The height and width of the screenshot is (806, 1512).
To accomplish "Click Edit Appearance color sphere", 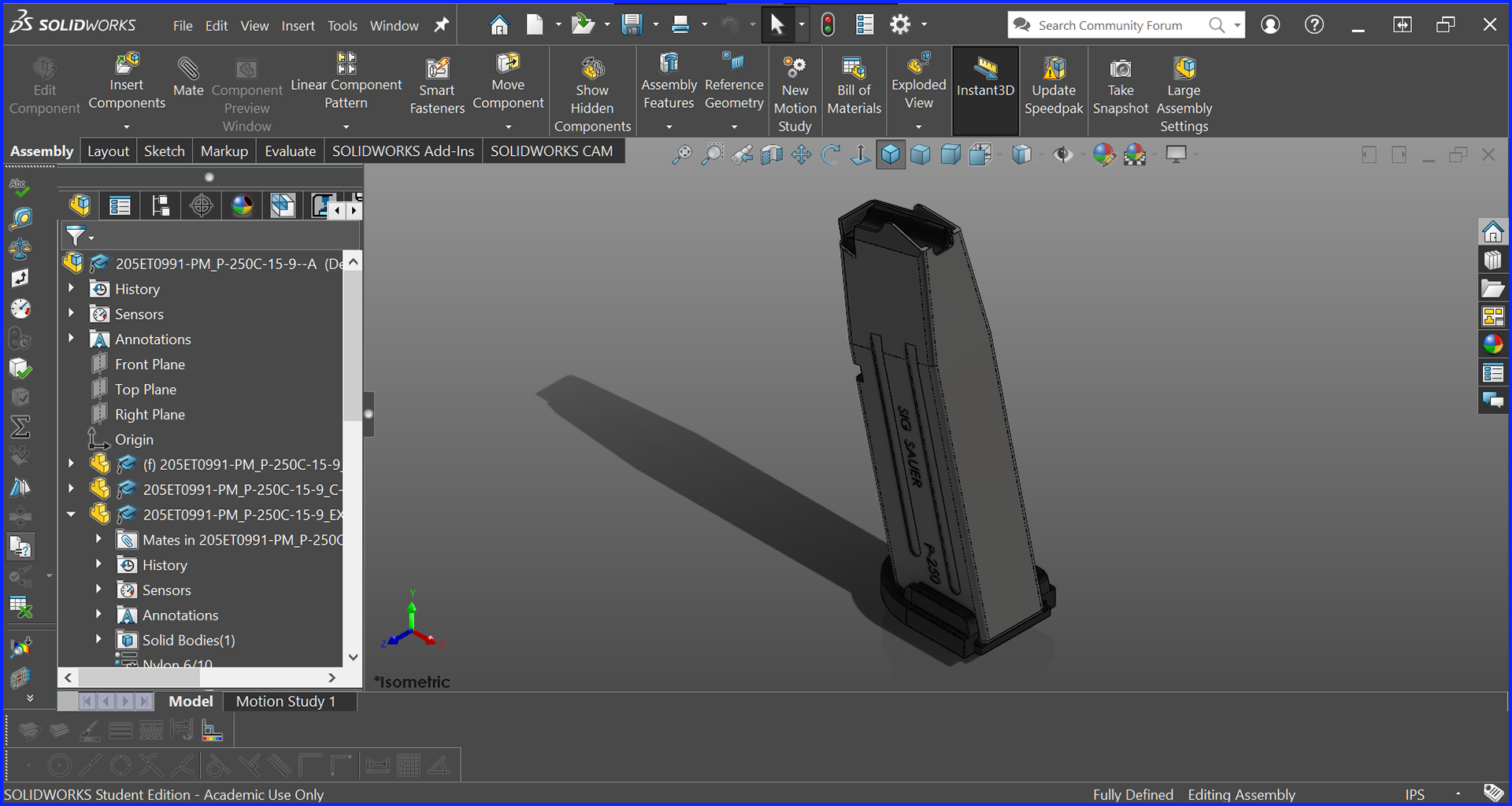I will click(1104, 154).
